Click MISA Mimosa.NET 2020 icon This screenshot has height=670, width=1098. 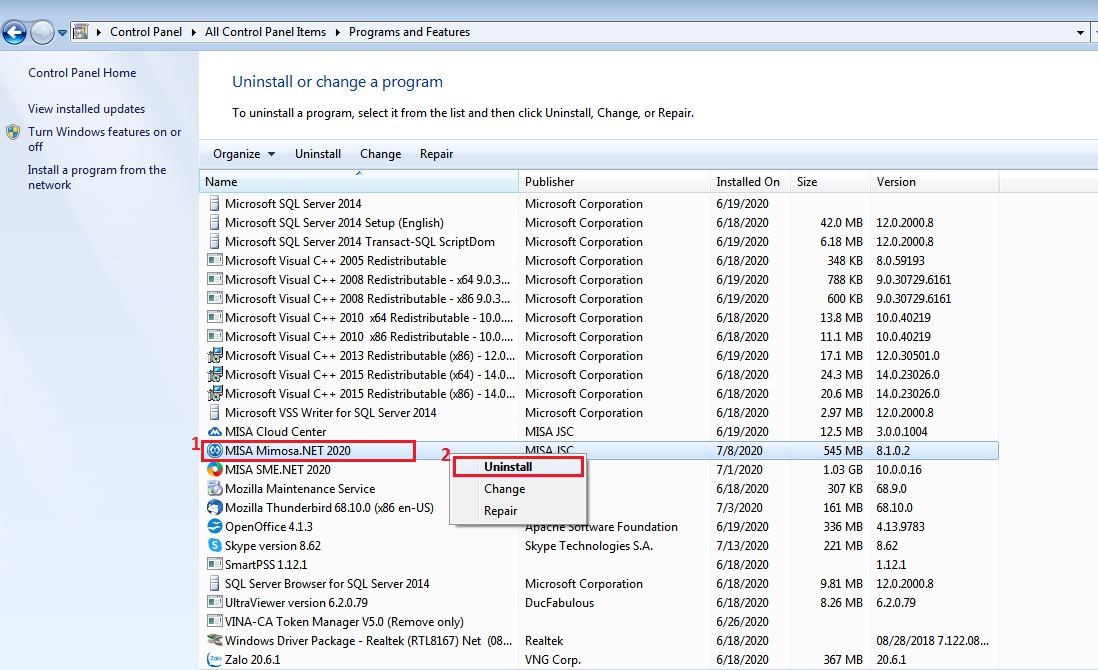coord(214,450)
